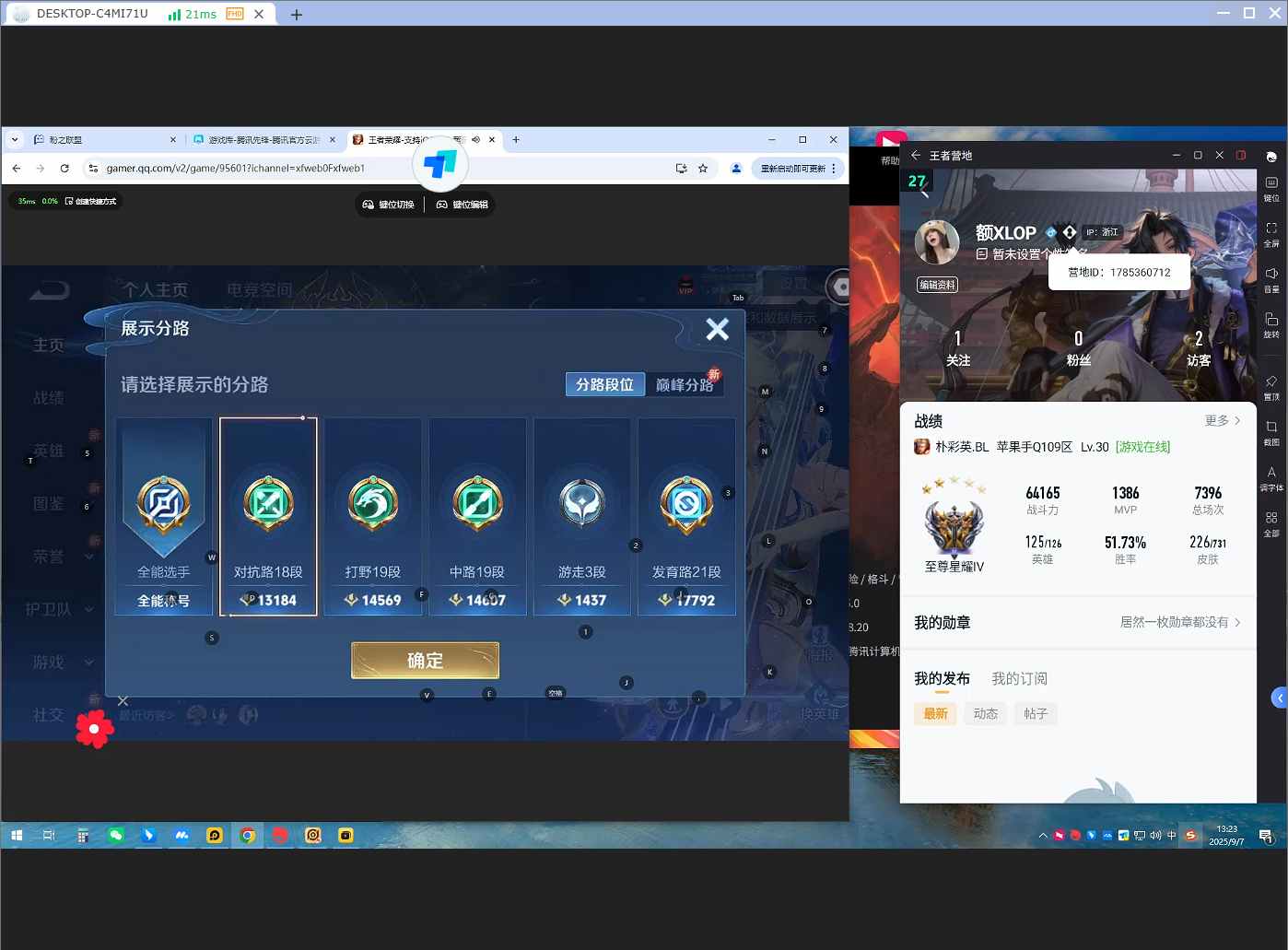
Task: Open 调字体 font size sidebar icon
Action: [1271, 478]
